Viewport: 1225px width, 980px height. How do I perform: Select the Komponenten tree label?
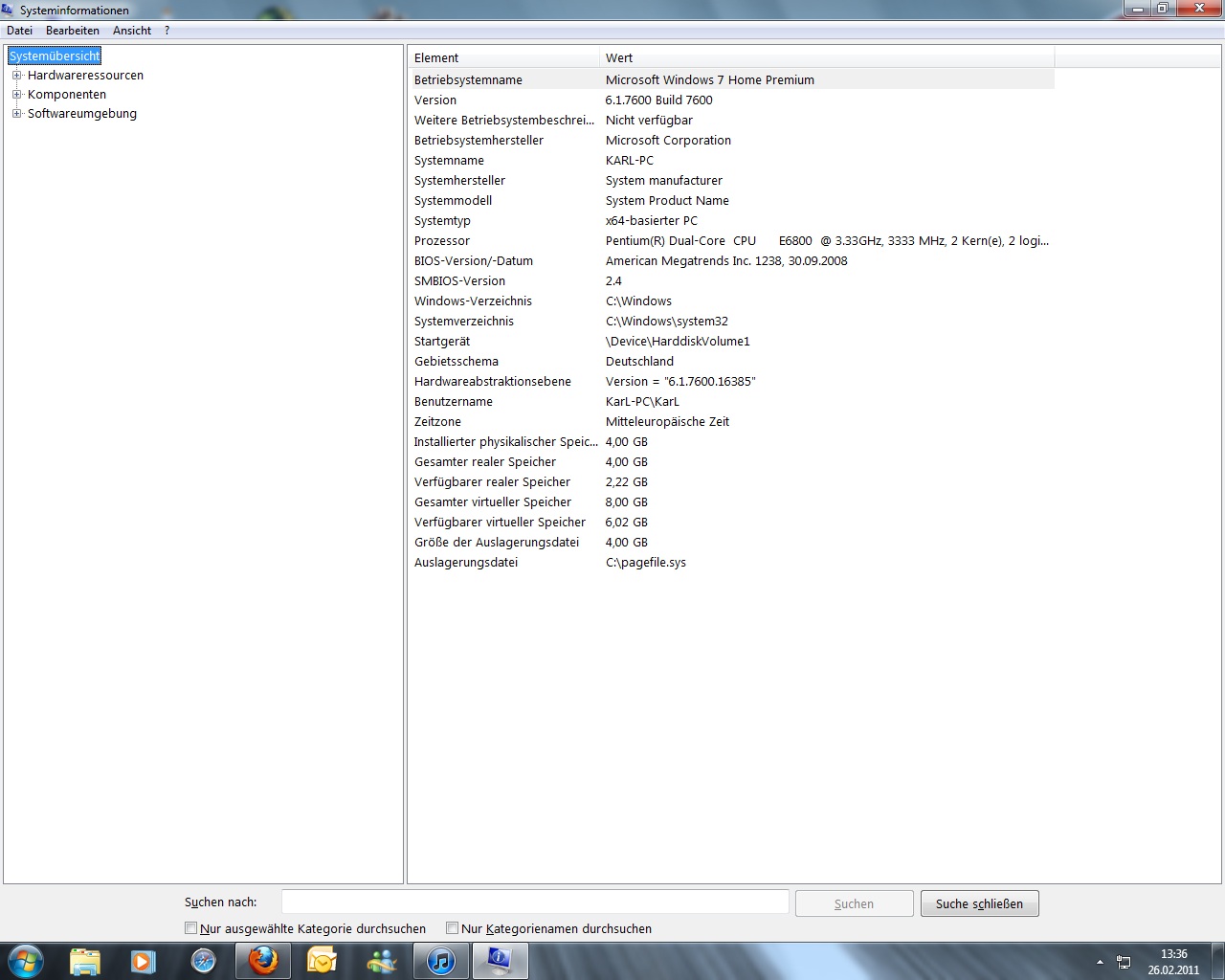click(67, 95)
